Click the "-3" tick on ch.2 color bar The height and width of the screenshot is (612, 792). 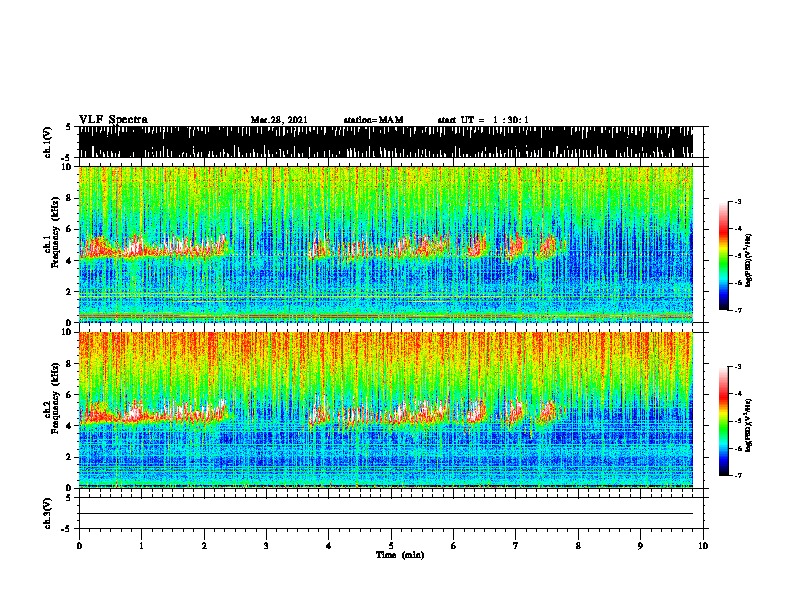[737, 367]
